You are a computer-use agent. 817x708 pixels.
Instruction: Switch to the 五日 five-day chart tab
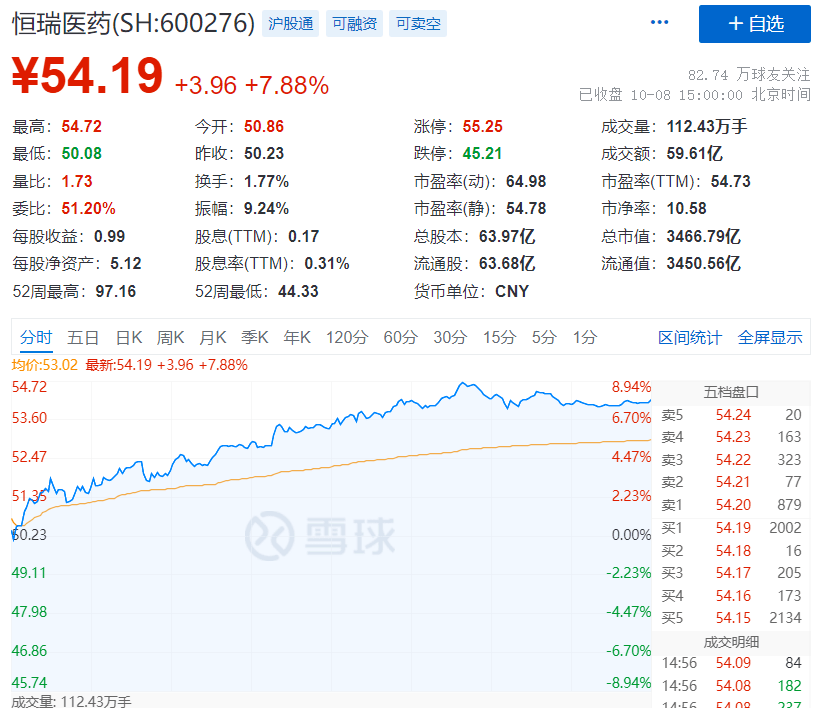pos(83,338)
